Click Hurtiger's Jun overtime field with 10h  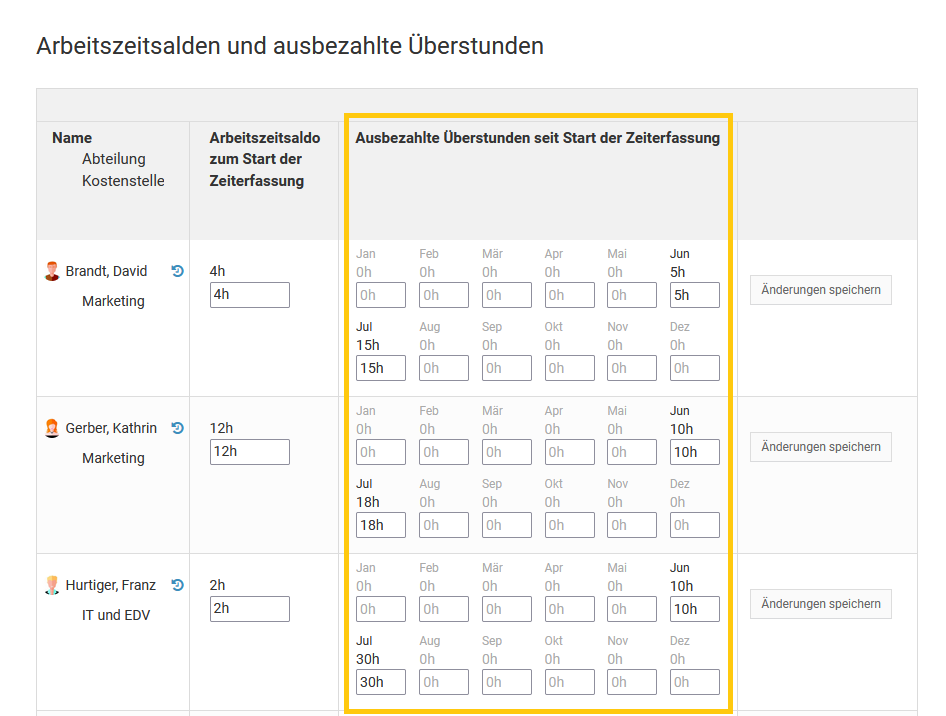[x=694, y=609]
